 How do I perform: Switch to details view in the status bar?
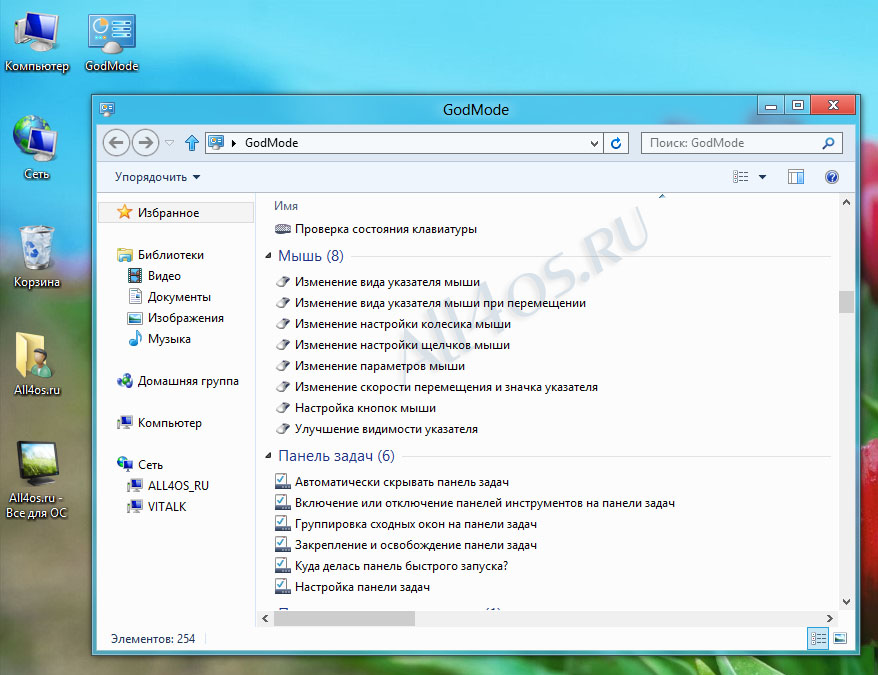coord(818,639)
